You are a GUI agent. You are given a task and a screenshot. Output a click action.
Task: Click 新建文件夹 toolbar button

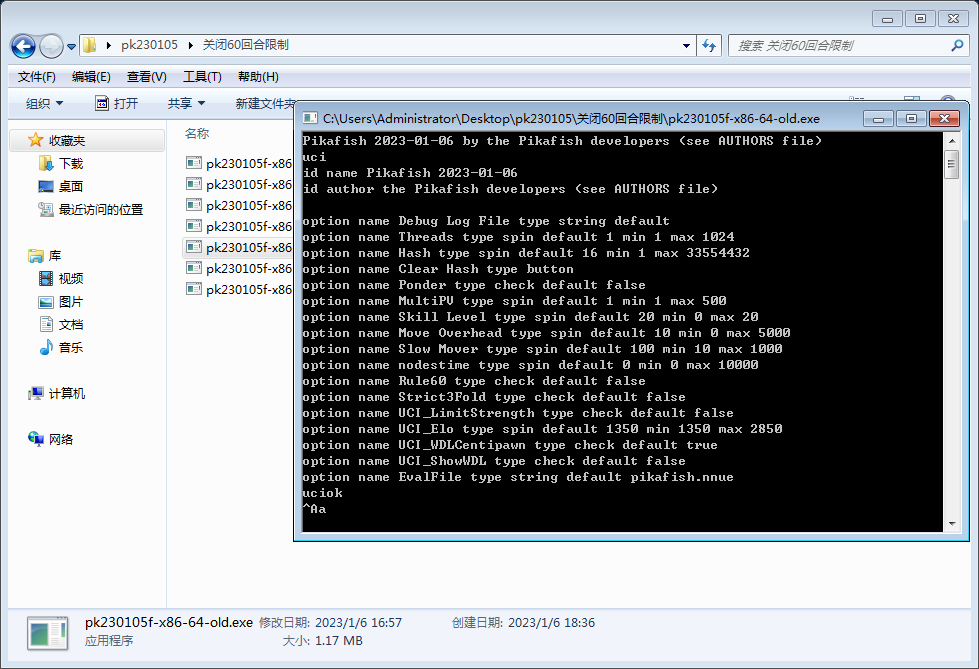pos(265,104)
